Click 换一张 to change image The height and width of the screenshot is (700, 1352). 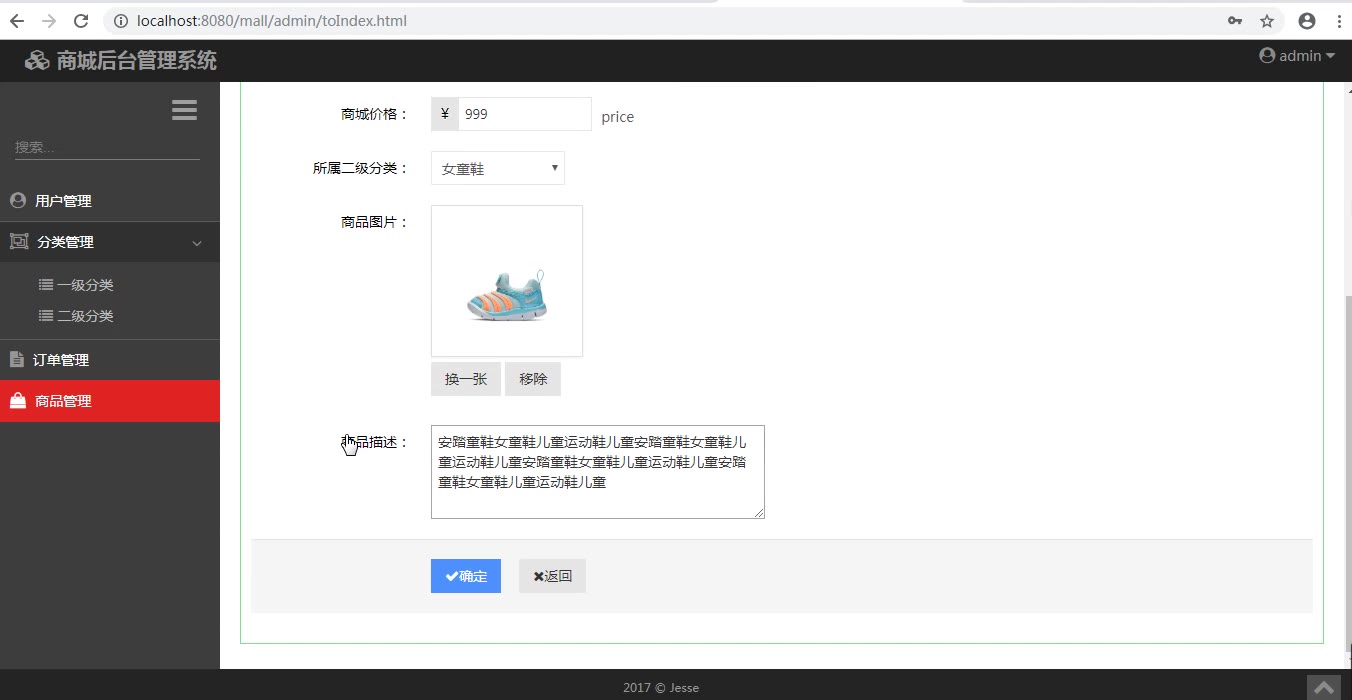(466, 379)
